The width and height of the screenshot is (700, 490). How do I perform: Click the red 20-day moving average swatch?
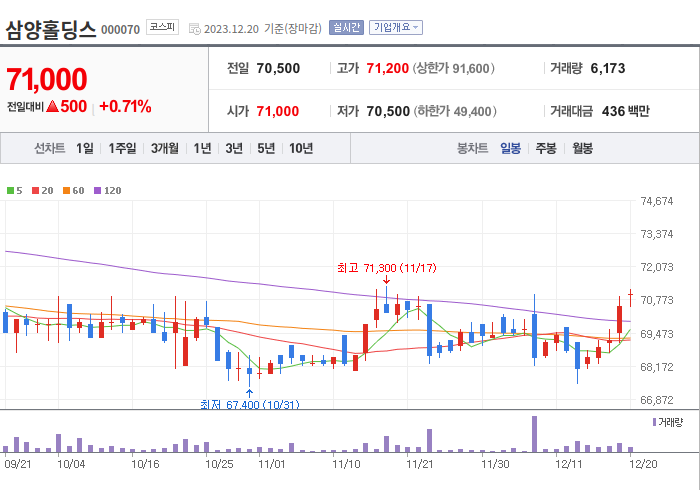(x=36, y=191)
